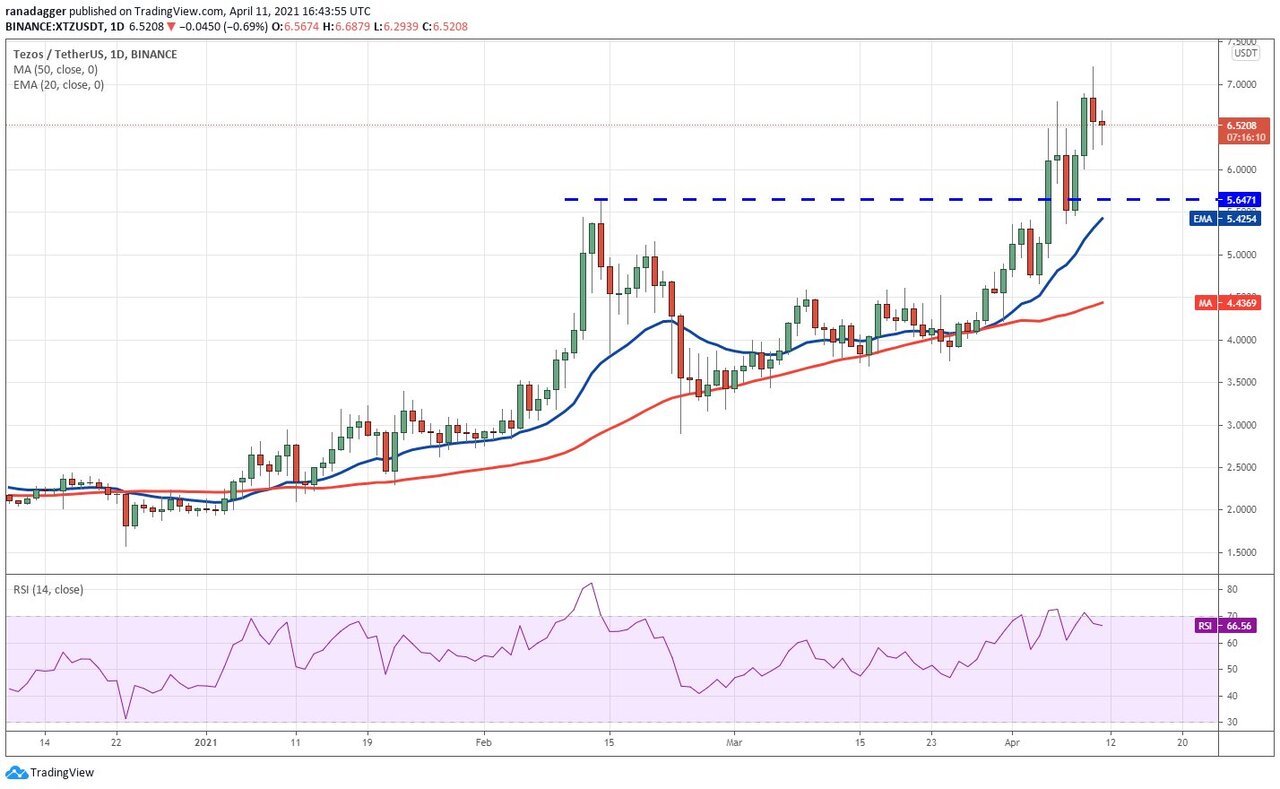Click the 2021 label on the time axis

[x=206, y=743]
